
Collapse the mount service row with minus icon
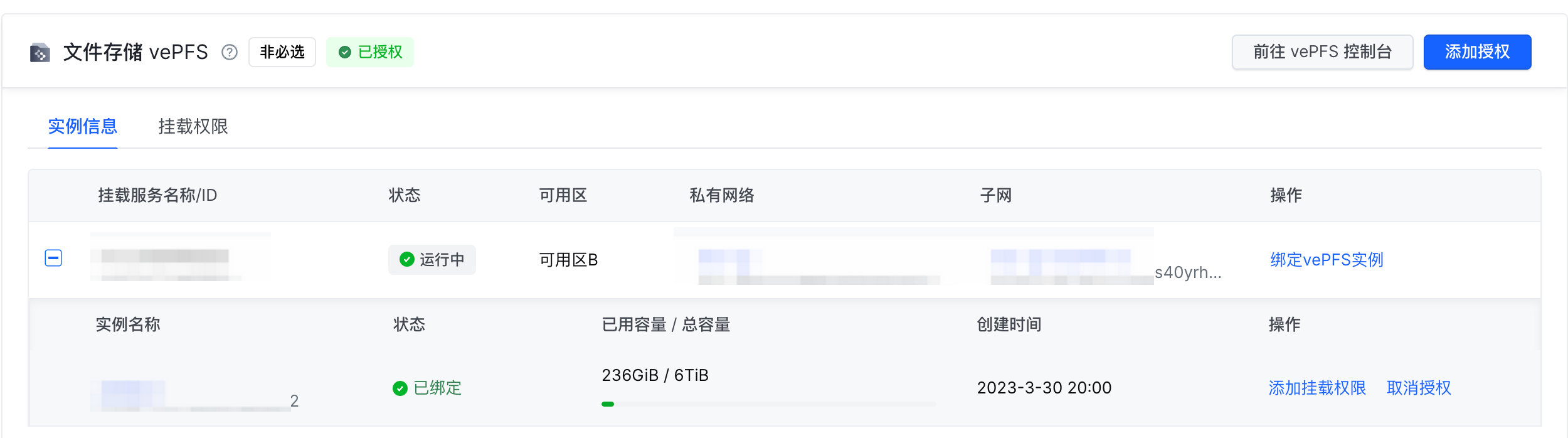[x=53, y=258]
